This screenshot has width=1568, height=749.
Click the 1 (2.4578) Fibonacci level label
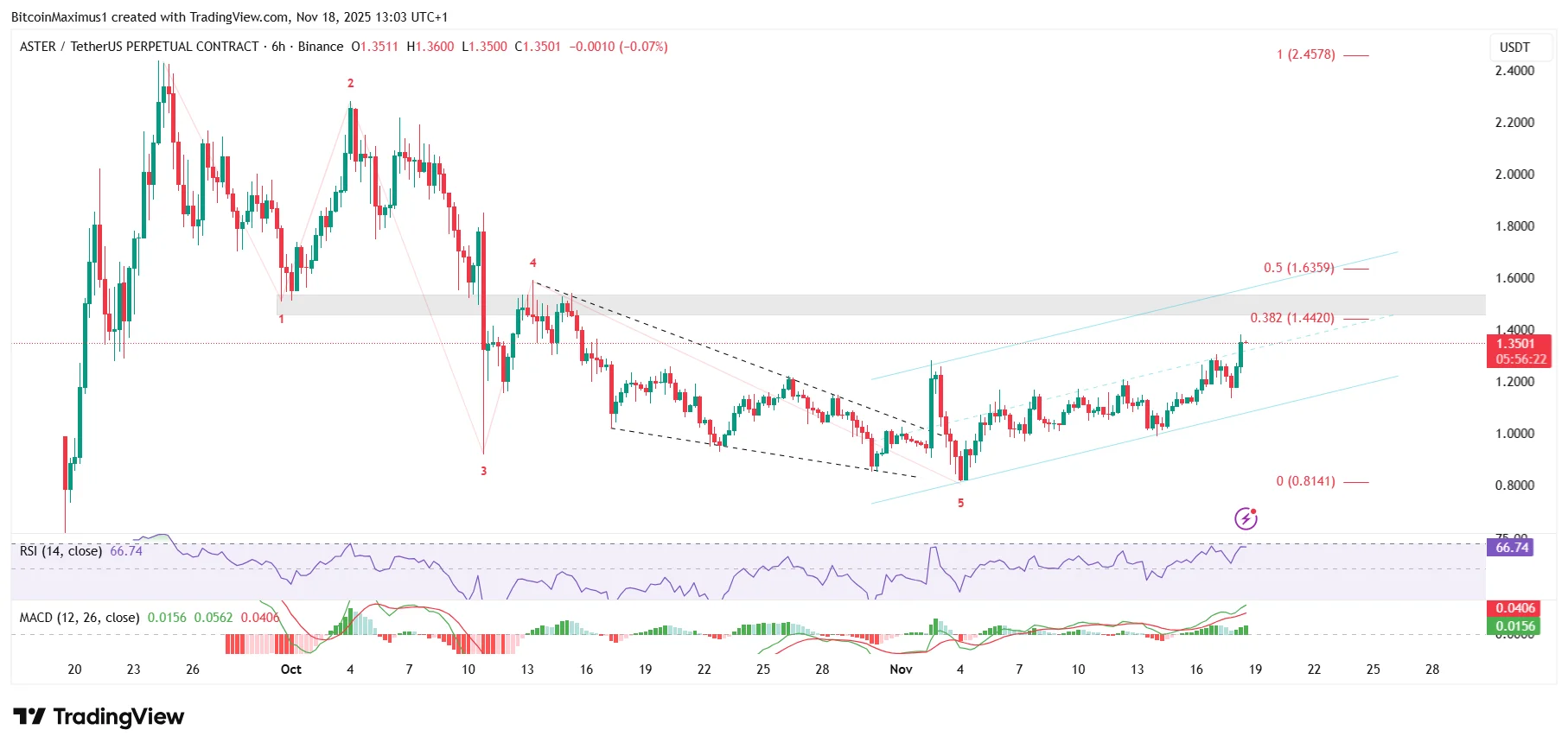pos(1305,54)
